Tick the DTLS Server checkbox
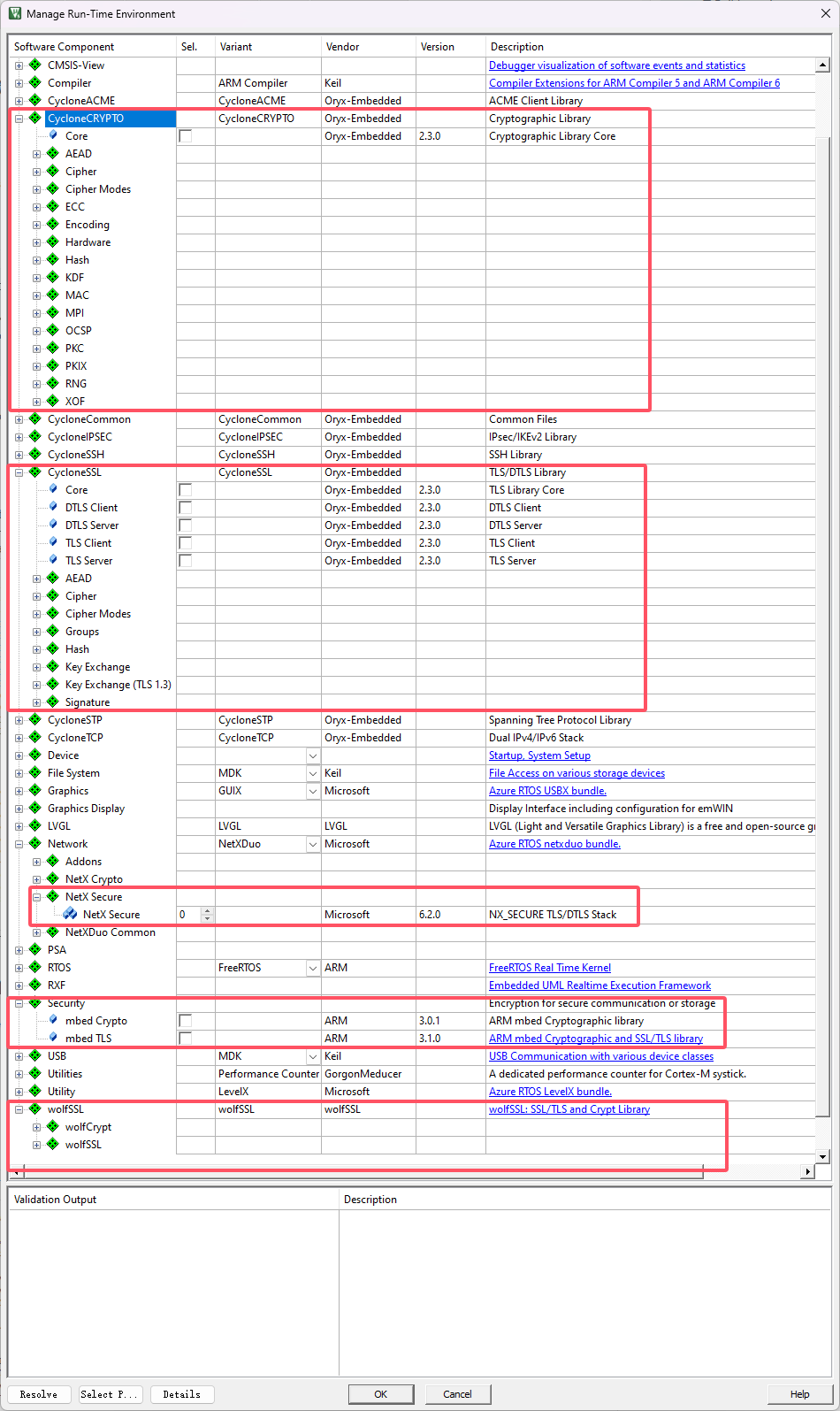This screenshot has width=840, height=1411. [x=186, y=525]
